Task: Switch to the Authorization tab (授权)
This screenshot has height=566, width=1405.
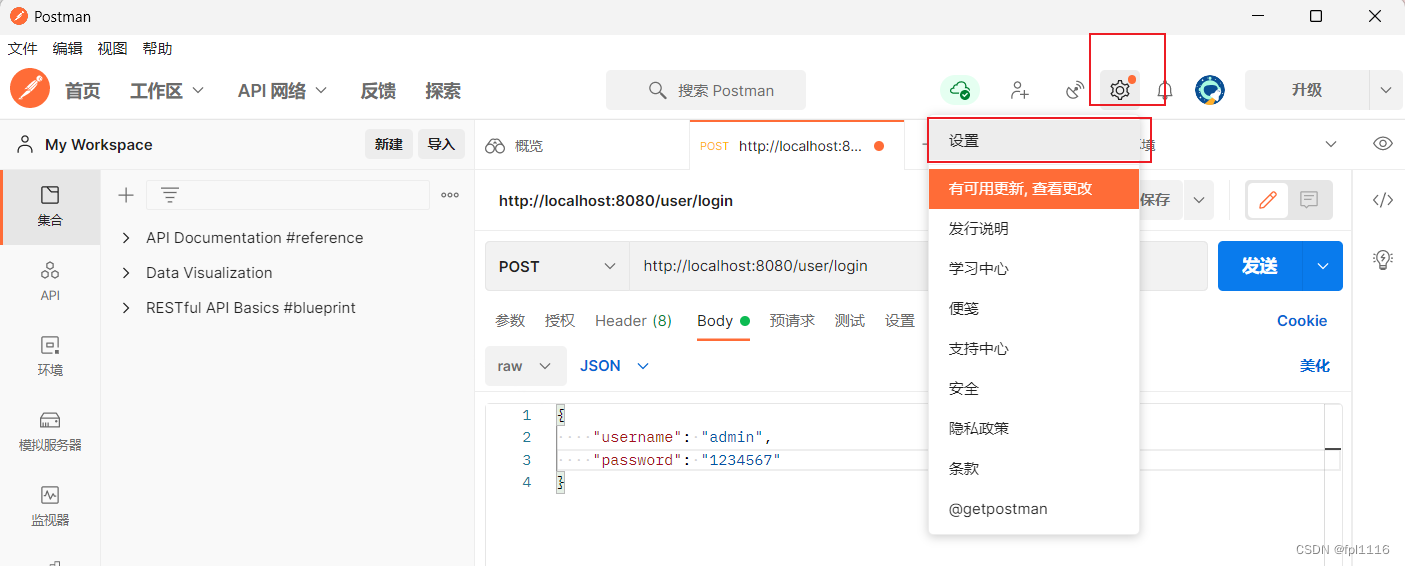Action: coord(560,321)
